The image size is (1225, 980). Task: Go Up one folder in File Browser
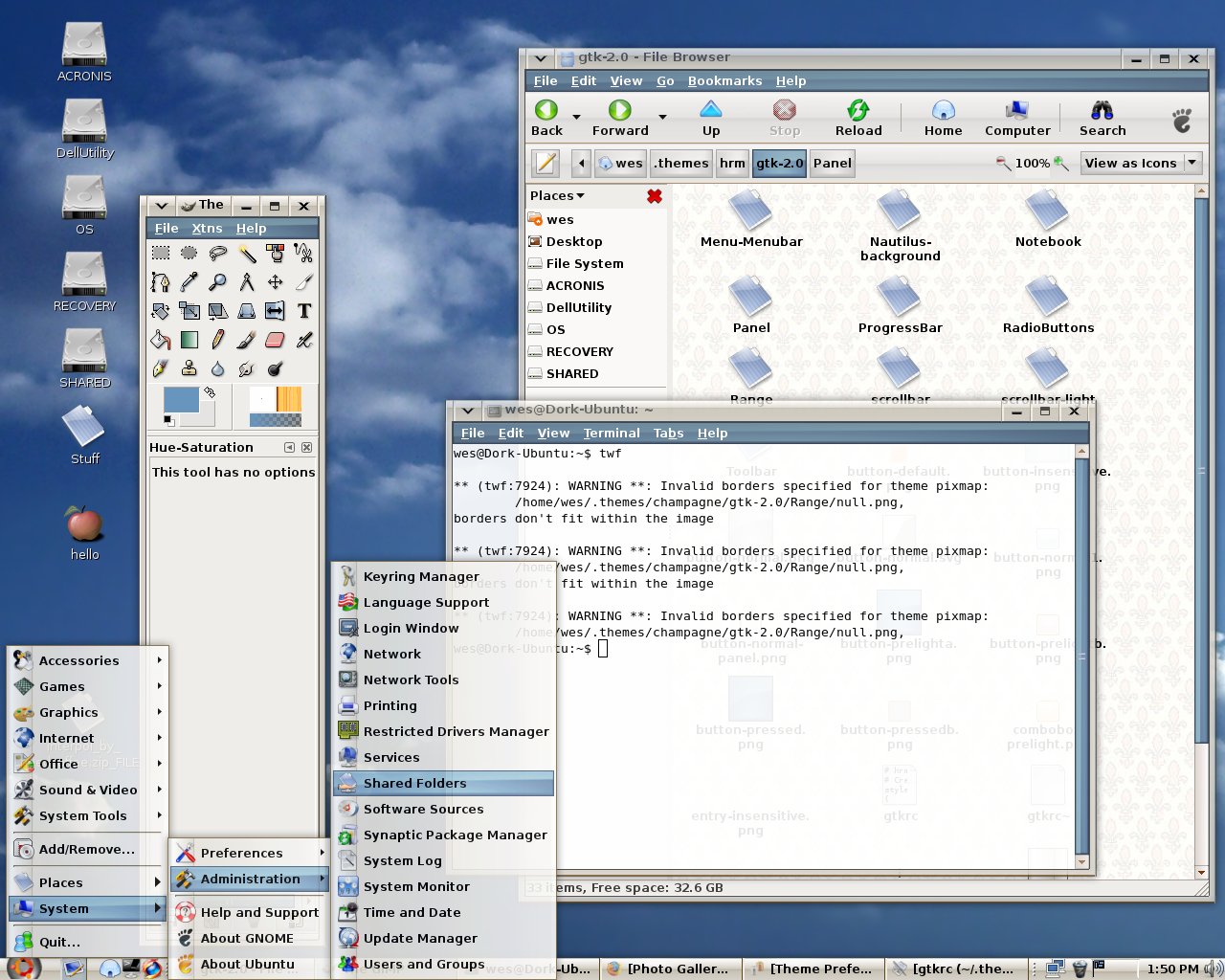point(710,119)
